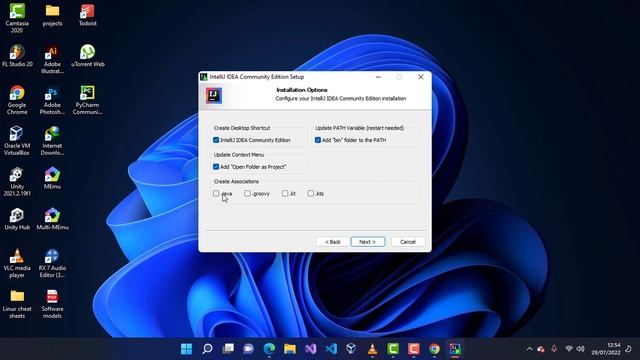Open the volume tray icon
640x360 pixels.
[x=580, y=349]
